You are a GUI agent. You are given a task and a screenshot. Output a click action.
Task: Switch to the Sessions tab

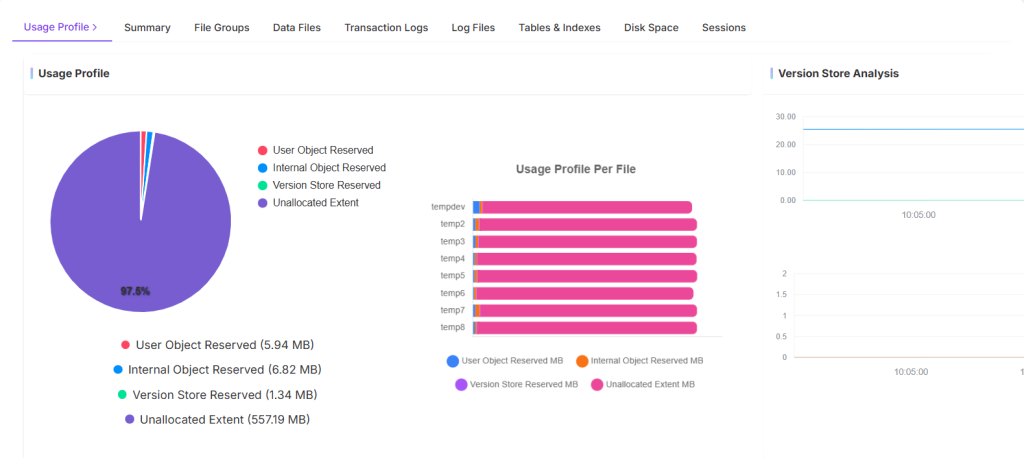tap(723, 28)
